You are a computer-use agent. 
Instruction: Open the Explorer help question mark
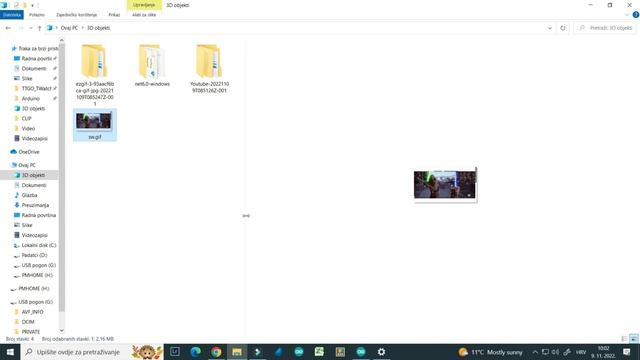point(636,15)
